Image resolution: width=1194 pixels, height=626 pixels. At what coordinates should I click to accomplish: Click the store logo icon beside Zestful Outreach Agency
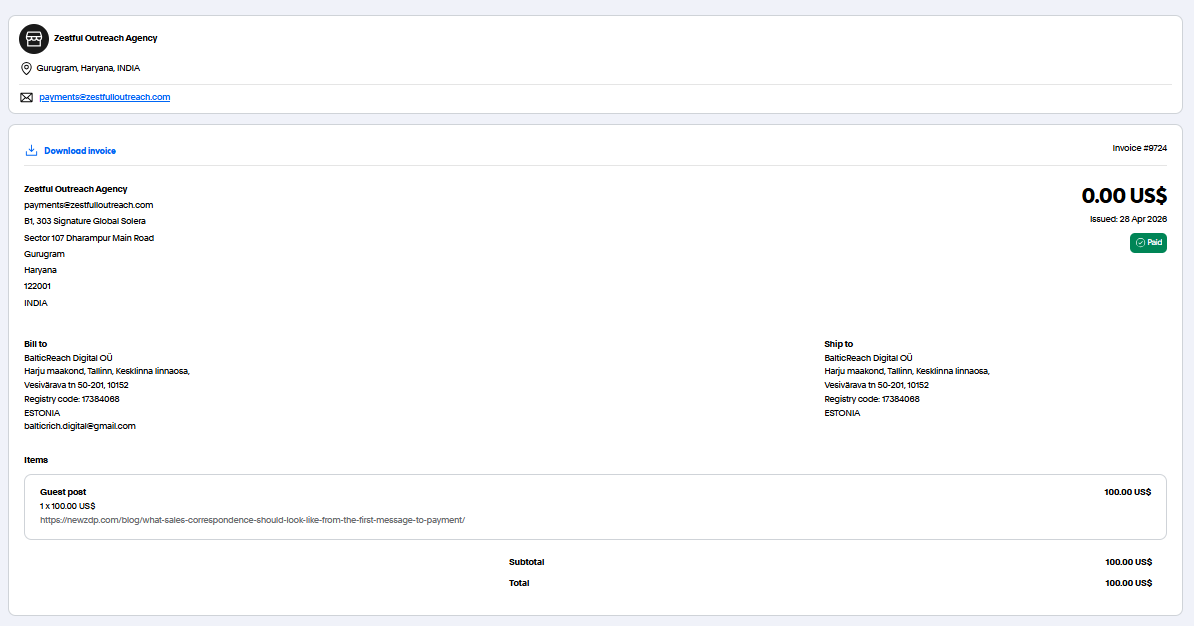(x=34, y=39)
